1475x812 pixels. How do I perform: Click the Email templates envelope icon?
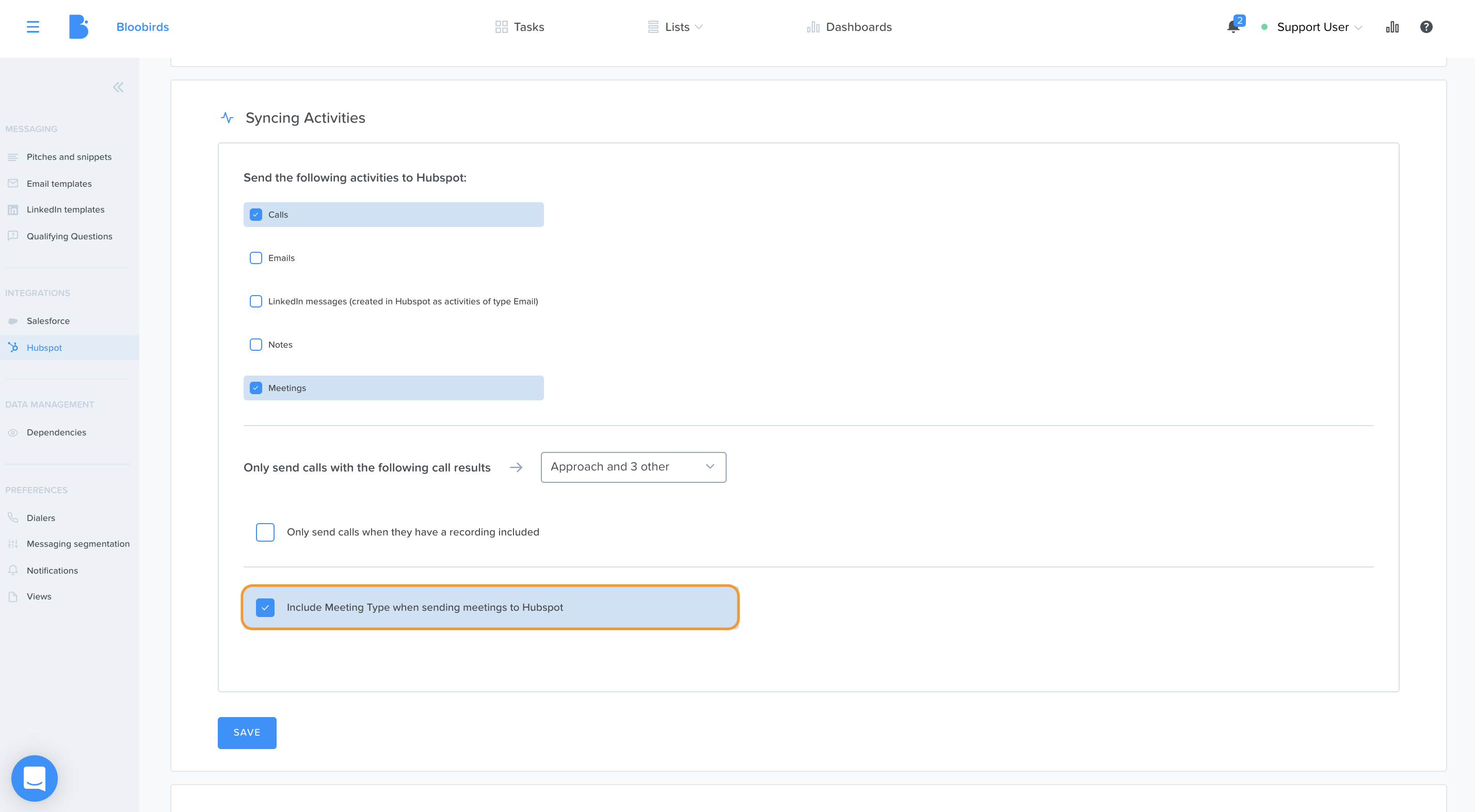click(12, 184)
